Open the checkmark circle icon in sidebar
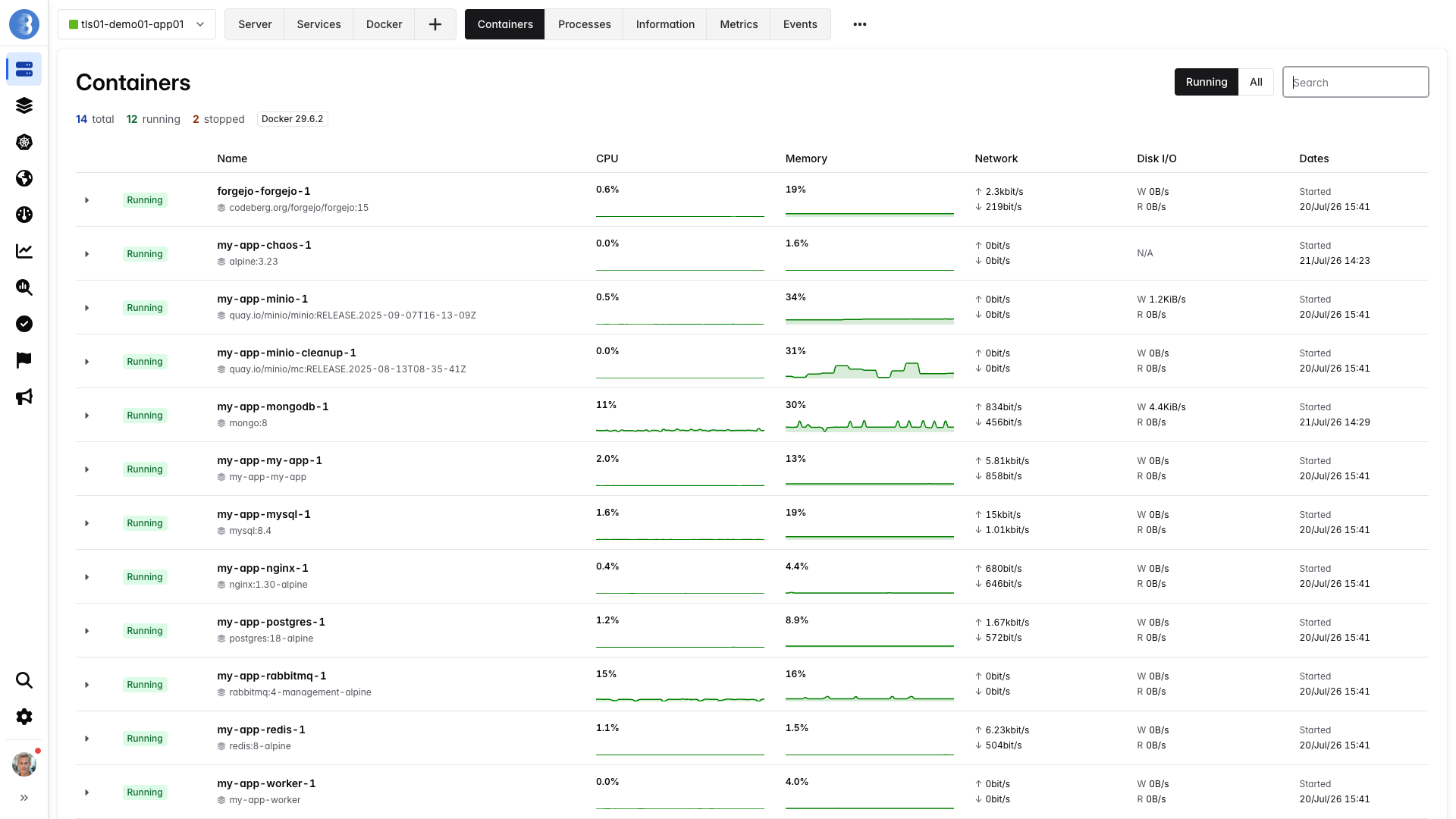This screenshot has width=1456, height=819. 24,324
